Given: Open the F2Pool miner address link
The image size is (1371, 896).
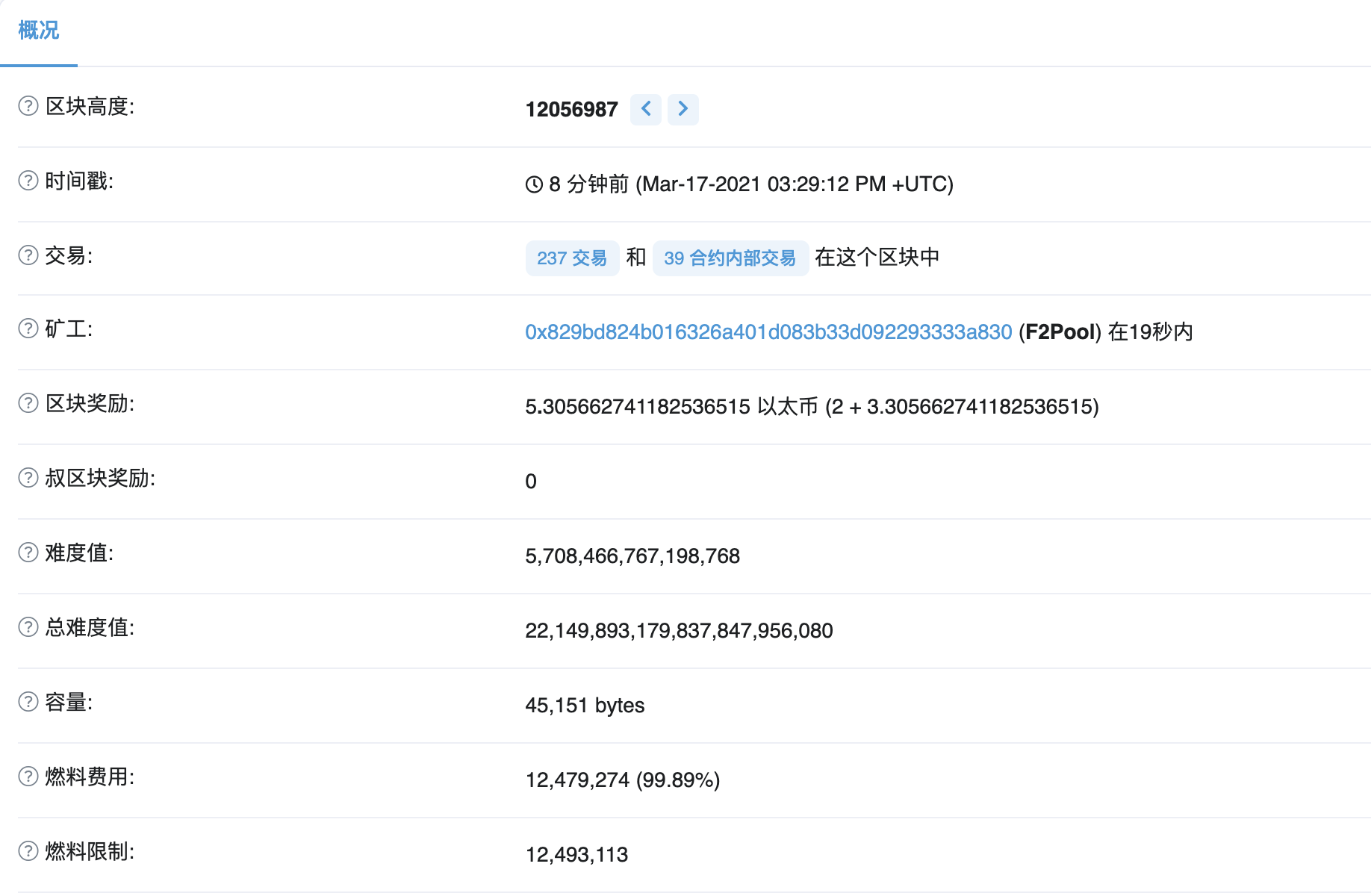Looking at the screenshot, I should coord(768,332).
